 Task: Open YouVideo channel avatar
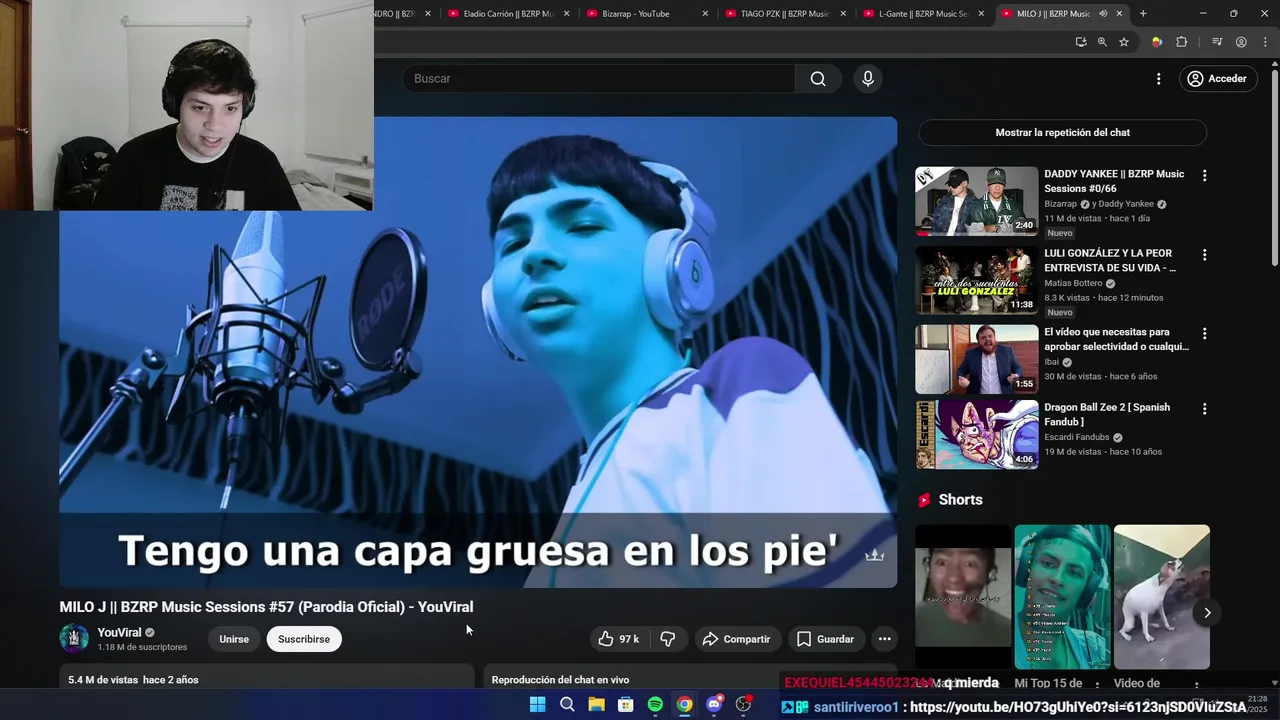point(74,638)
